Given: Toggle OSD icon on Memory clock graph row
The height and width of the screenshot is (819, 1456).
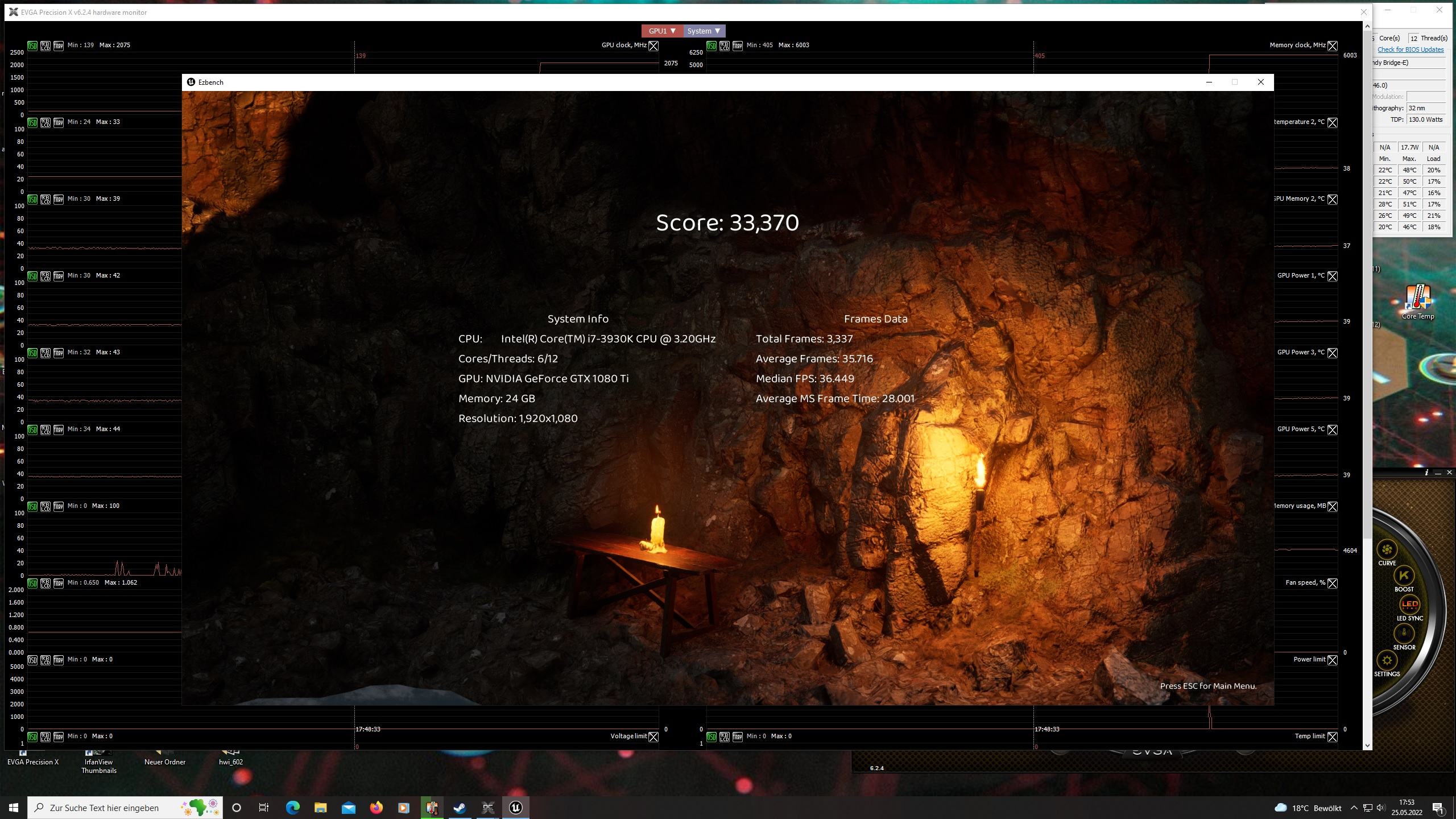Looking at the screenshot, I should (x=712, y=45).
